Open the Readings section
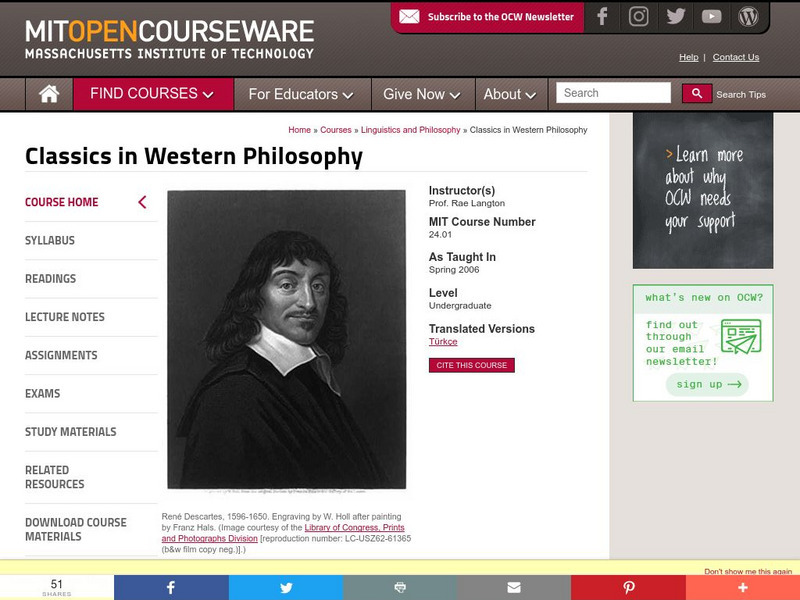 click(x=51, y=279)
